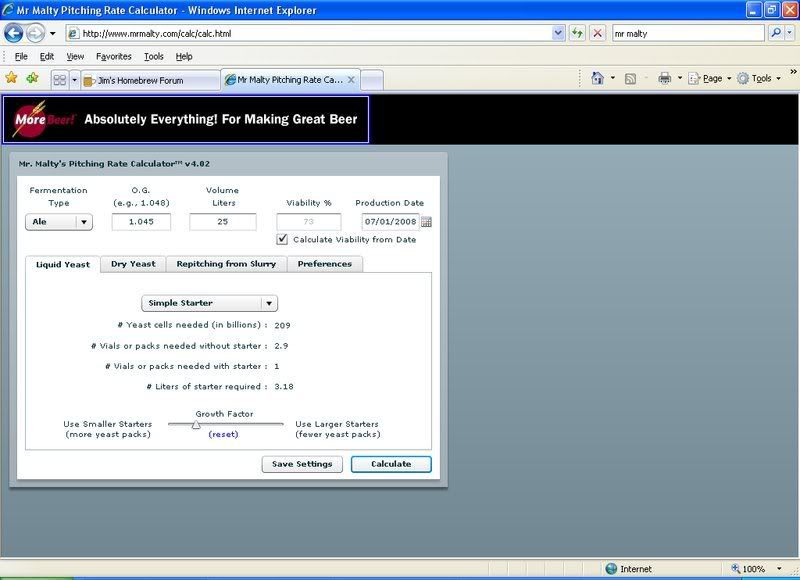The height and width of the screenshot is (580, 800).
Task: Open the File menu
Action: click(x=21, y=57)
